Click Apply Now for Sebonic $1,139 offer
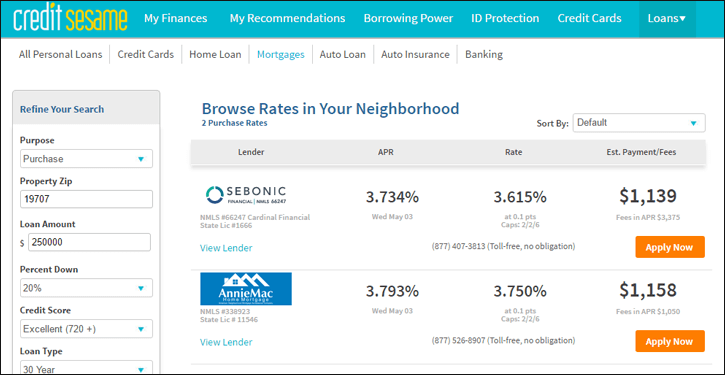 pos(670,247)
